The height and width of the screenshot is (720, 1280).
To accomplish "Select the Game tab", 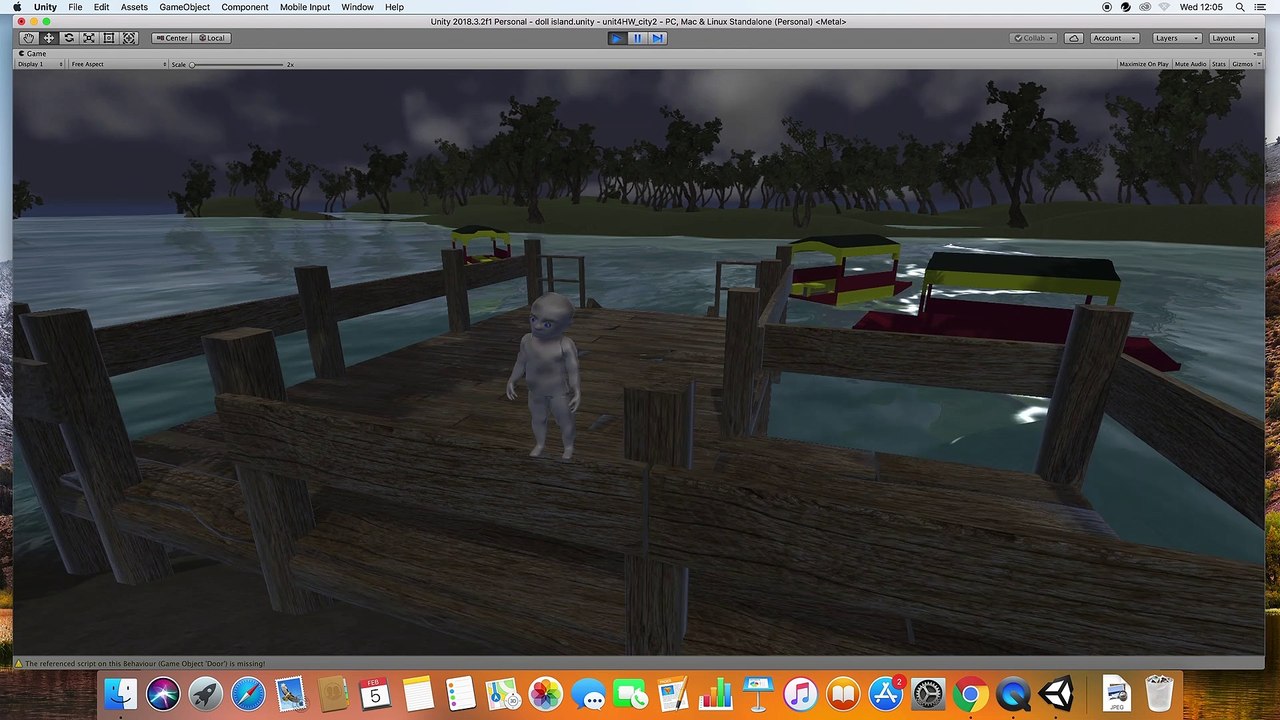I will [x=32, y=54].
